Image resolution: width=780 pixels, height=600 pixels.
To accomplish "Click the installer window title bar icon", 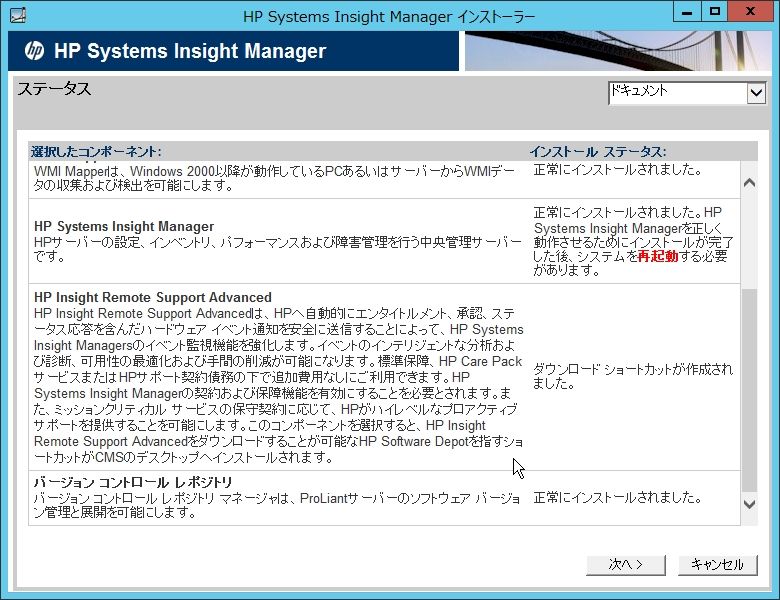I will click(18, 15).
